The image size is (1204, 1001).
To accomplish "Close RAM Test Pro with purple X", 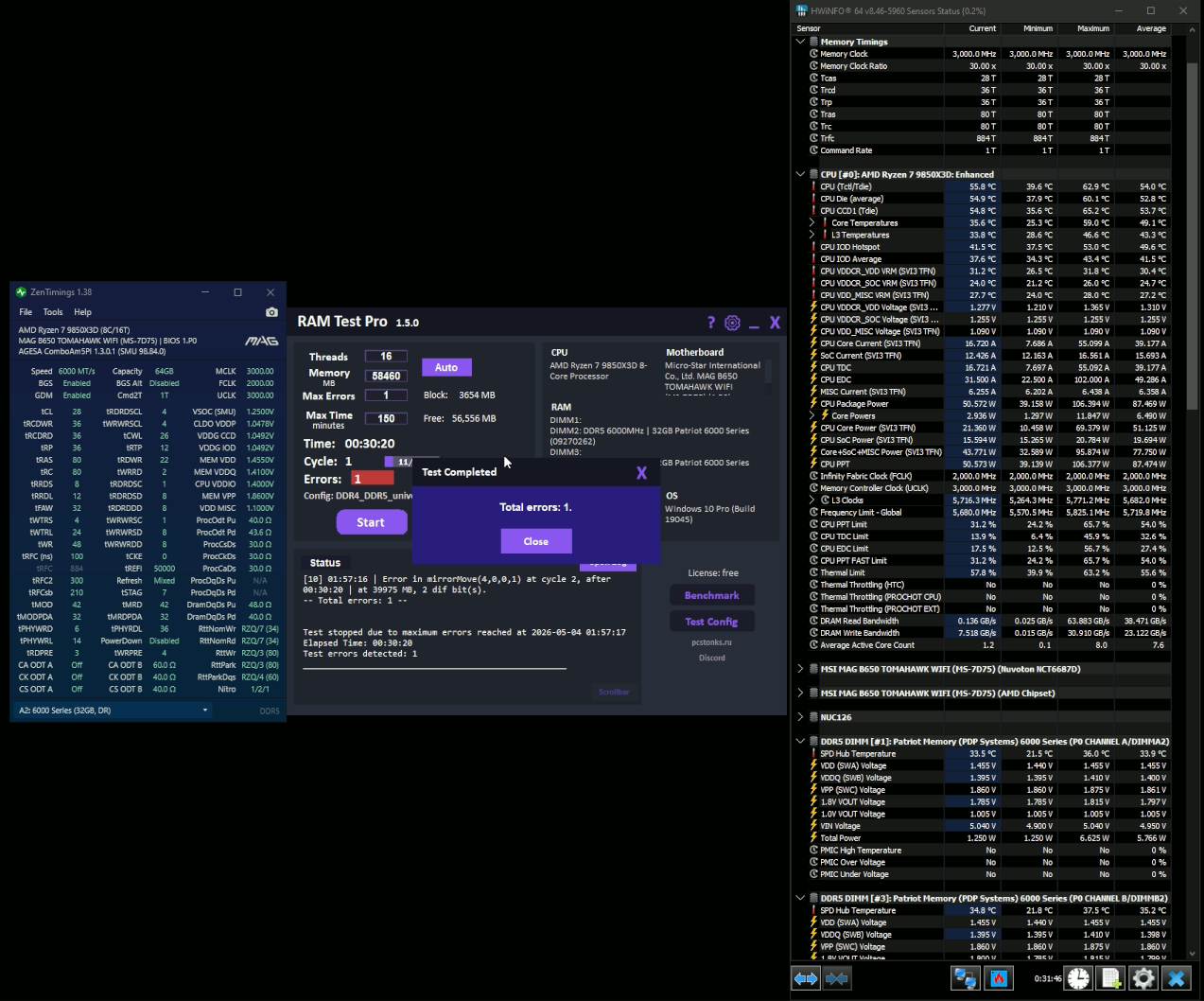I will pyautogui.click(x=775, y=323).
